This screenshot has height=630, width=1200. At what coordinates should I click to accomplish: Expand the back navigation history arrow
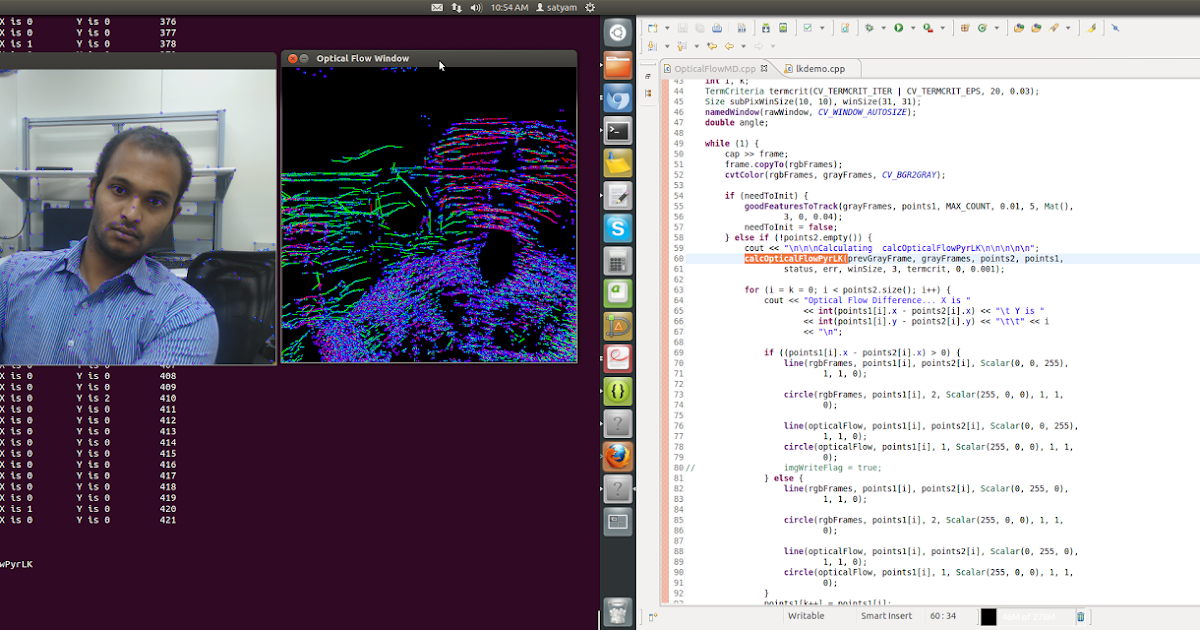pyautogui.click(x=743, y=45)
